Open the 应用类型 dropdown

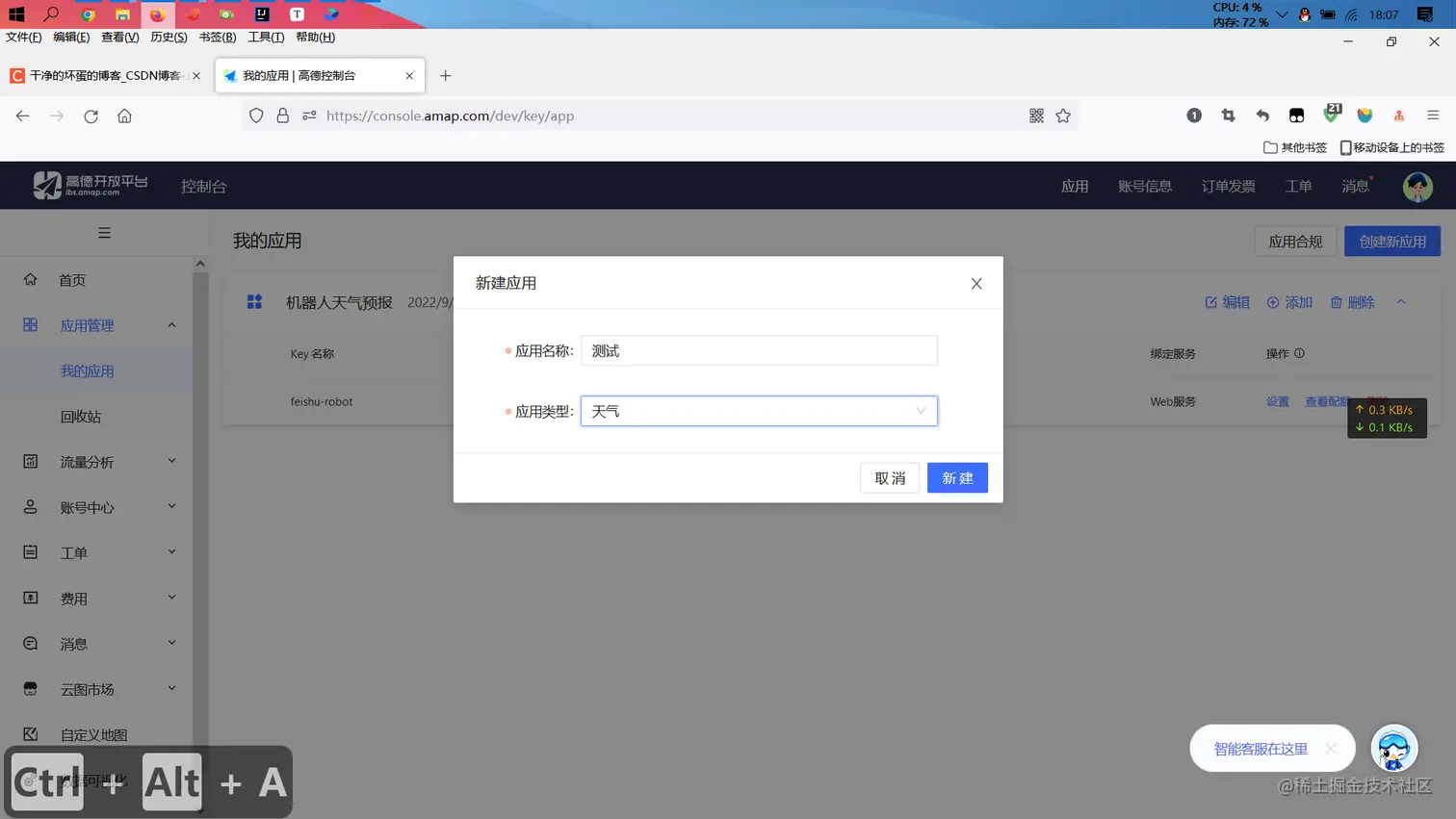[759, 411]
